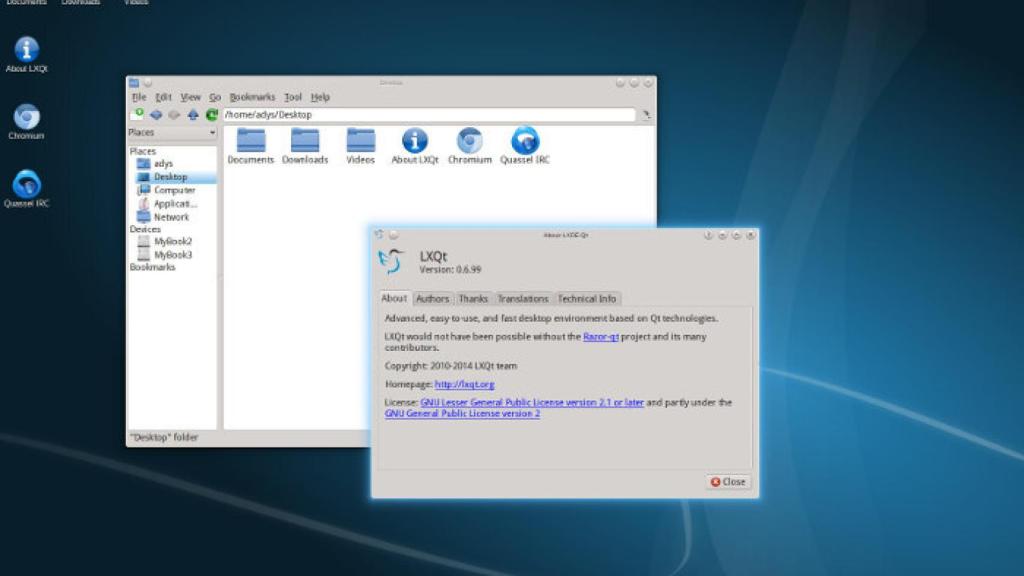Open the Bookmarks menu

(x=252, y=97)
